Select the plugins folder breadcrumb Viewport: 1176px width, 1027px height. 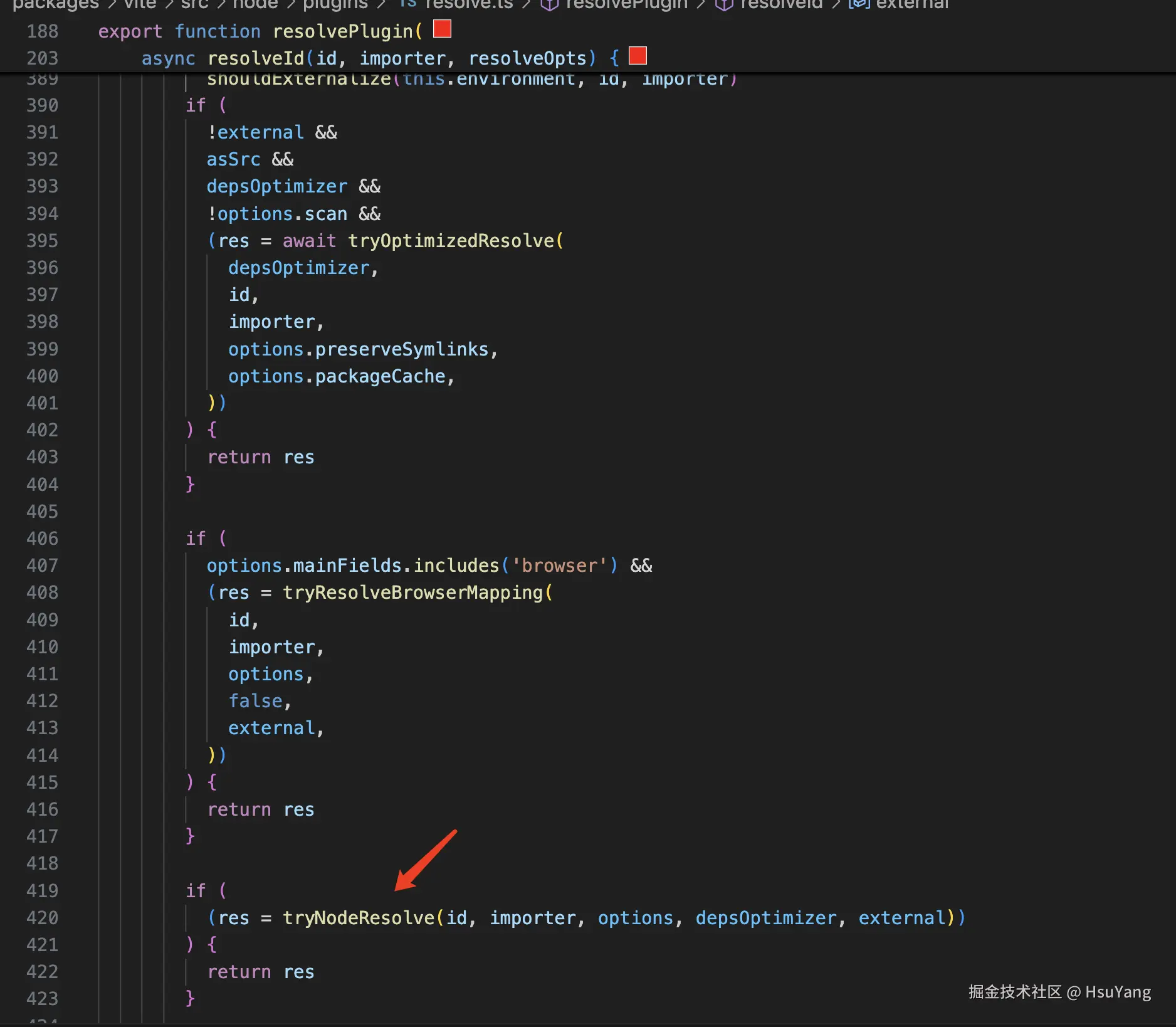(x=335, y=4)
